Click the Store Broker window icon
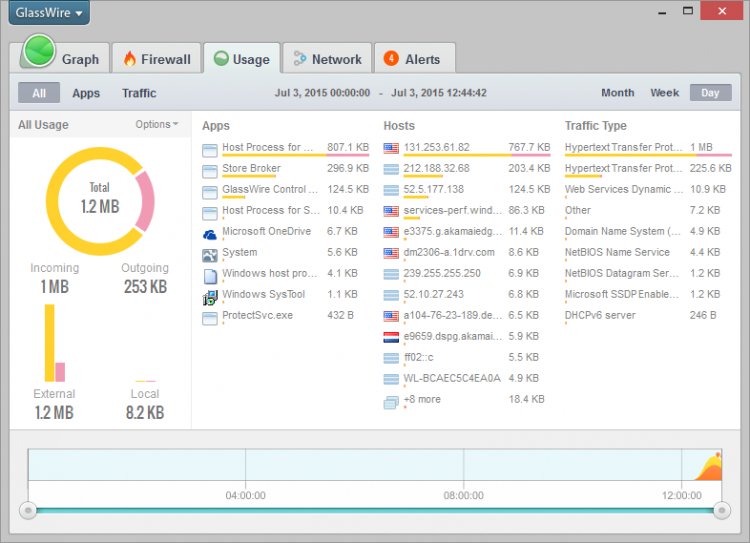This screenshot has width=750, height=543. [210, 172]
